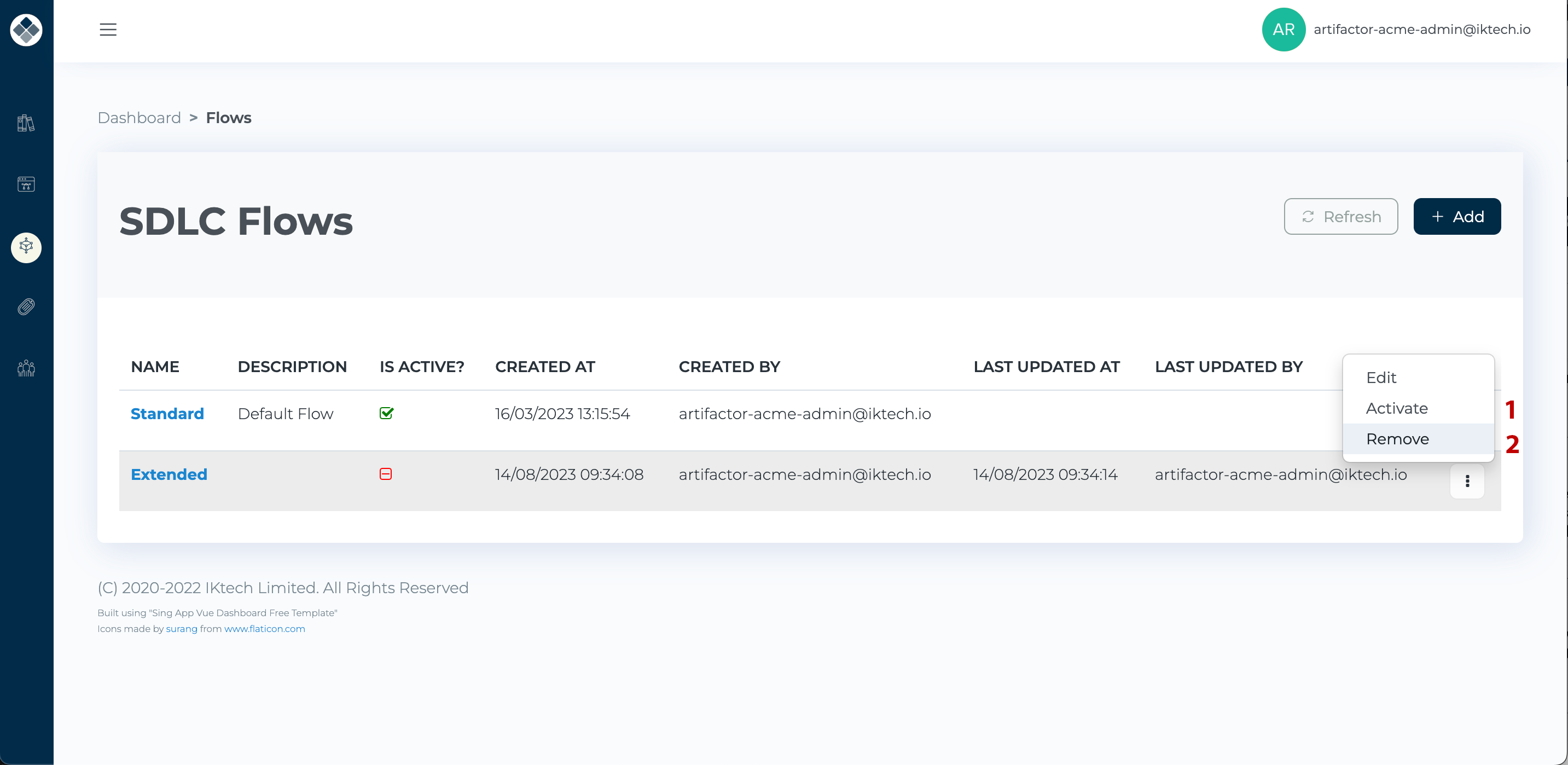
Task: Select the library books icon in sidebar
Action: pos(26,124)
